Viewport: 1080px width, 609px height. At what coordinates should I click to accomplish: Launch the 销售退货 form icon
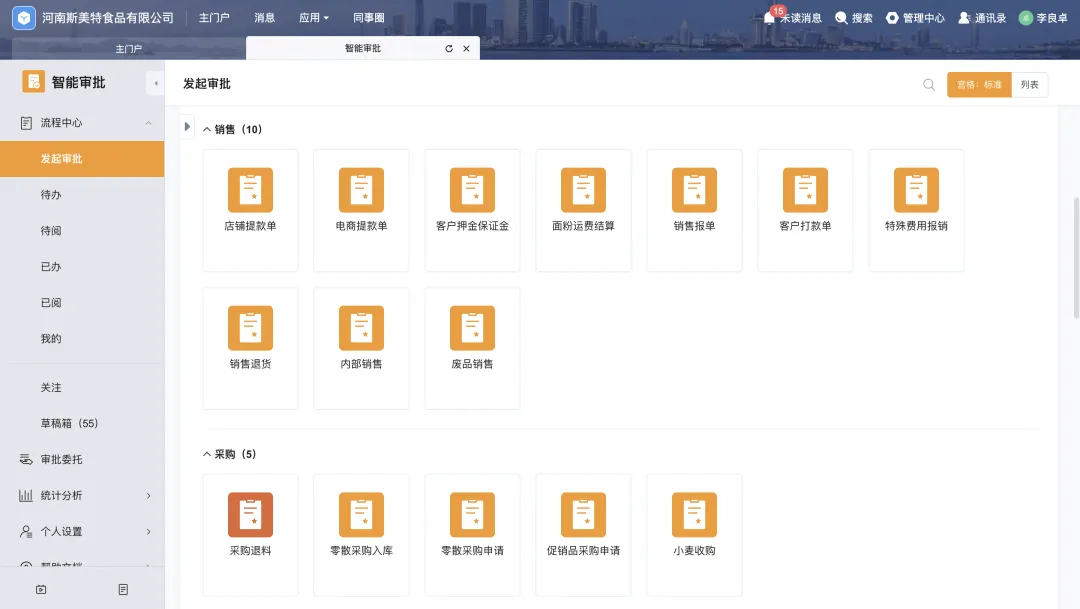coord(250,328)
